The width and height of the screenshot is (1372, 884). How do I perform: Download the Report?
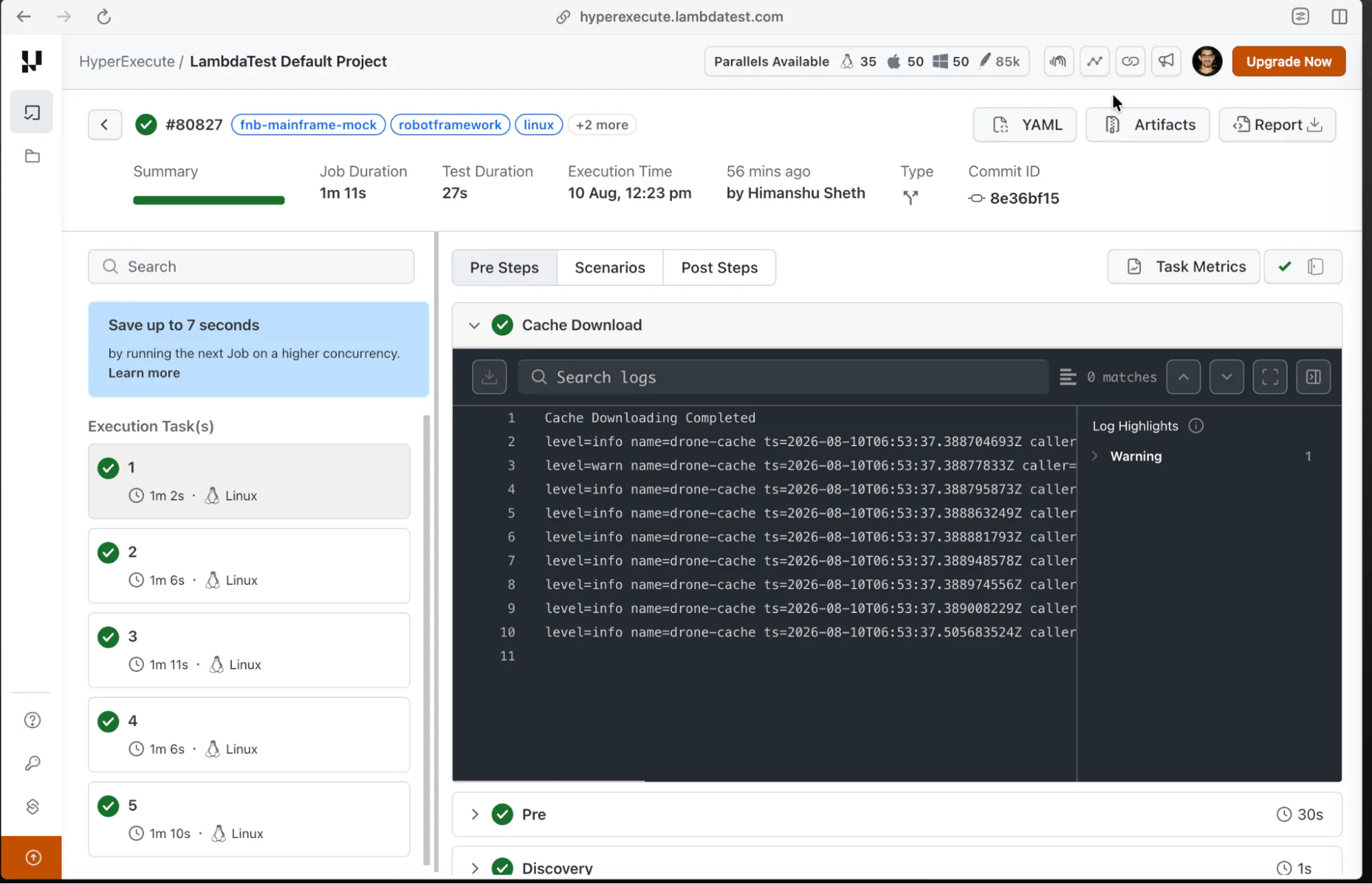[x=1277, y=124]
